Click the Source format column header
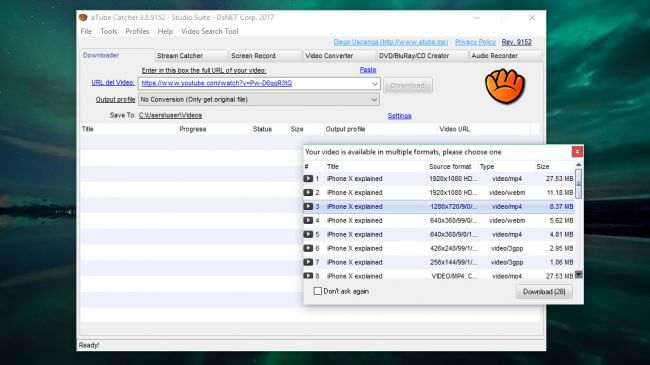 (x=450, y=166)
